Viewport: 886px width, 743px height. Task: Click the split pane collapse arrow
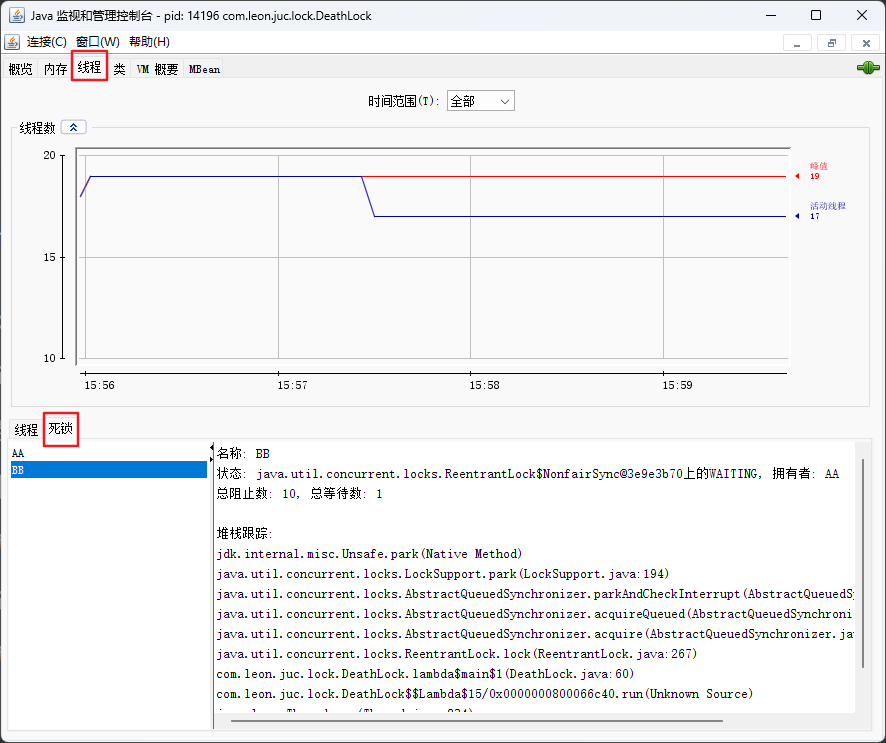[x=211, y=448]
